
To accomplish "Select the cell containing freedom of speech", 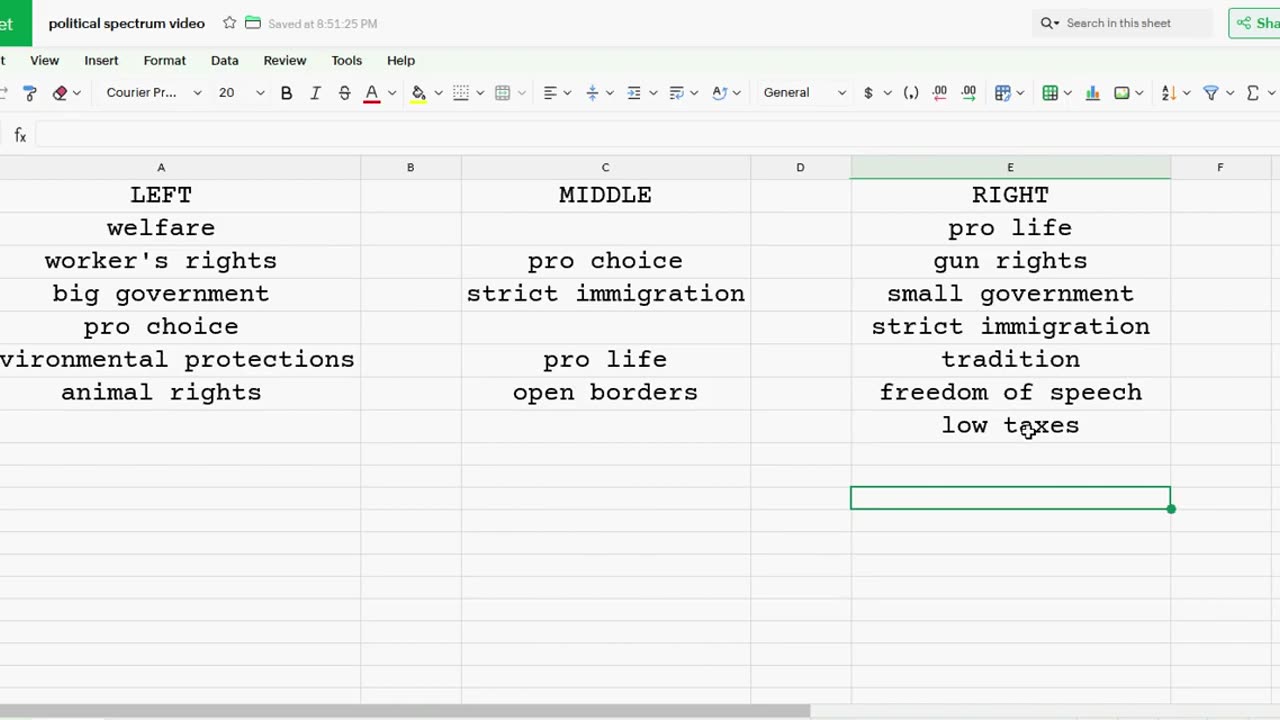I will pyautogui.click(x=1010, y=393).
